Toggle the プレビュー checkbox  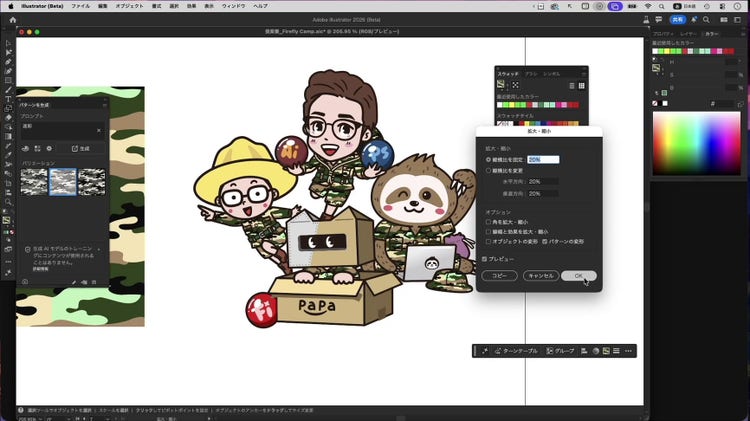point(486,258)
